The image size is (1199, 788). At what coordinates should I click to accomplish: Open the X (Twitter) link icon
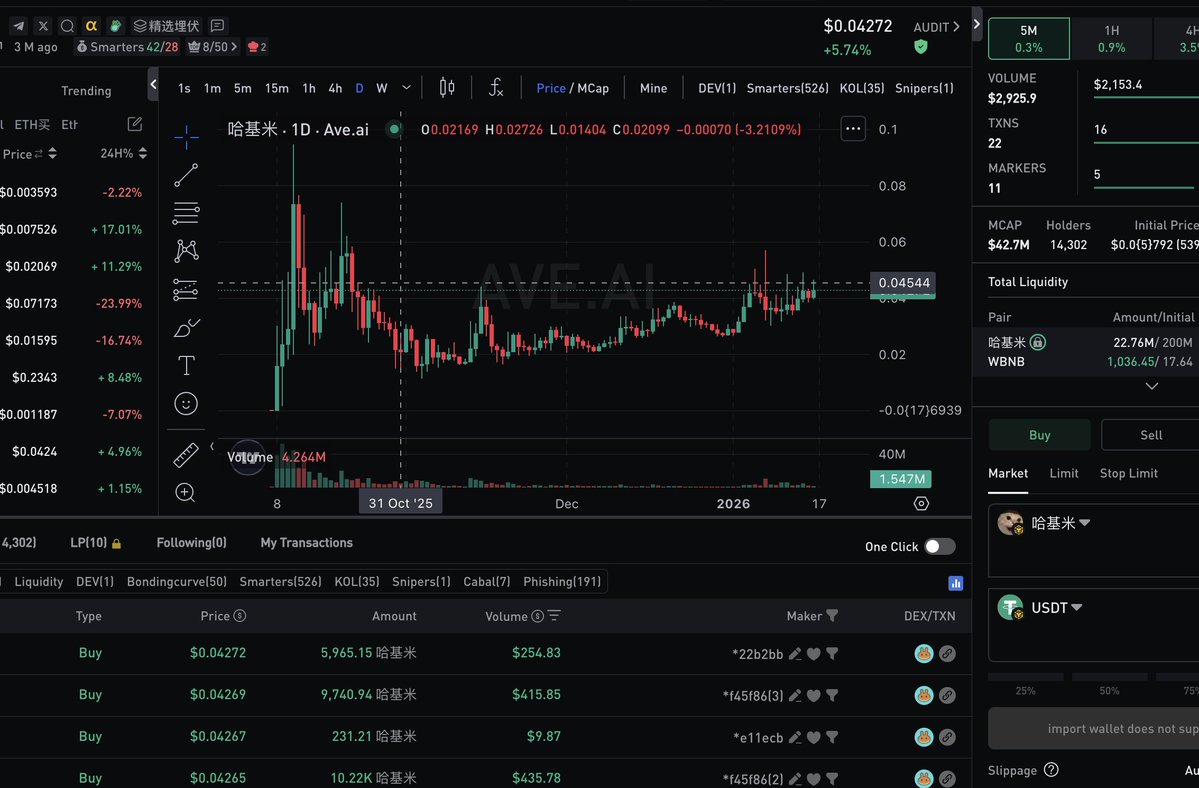click(43, 26)
